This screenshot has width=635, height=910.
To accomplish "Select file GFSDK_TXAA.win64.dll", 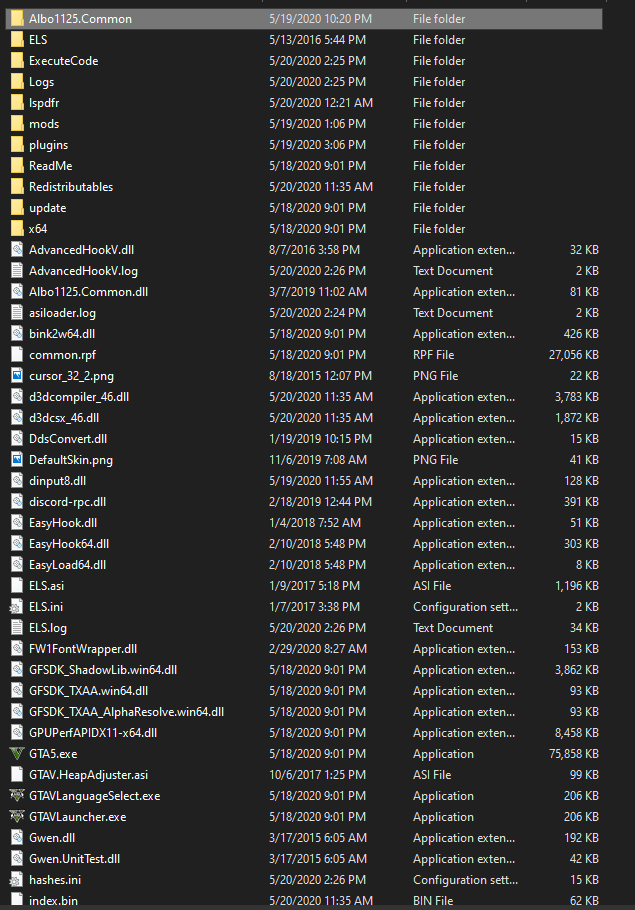I will coord(89,691).
